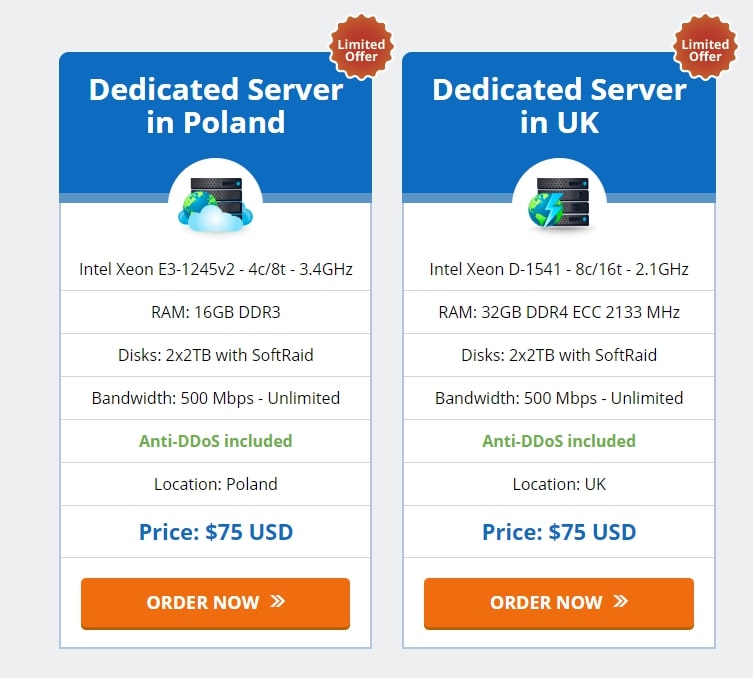The image size is (753, 678).
Task: Click 'Anti-DDoS included' on UK card
Action: coord(559,441)
